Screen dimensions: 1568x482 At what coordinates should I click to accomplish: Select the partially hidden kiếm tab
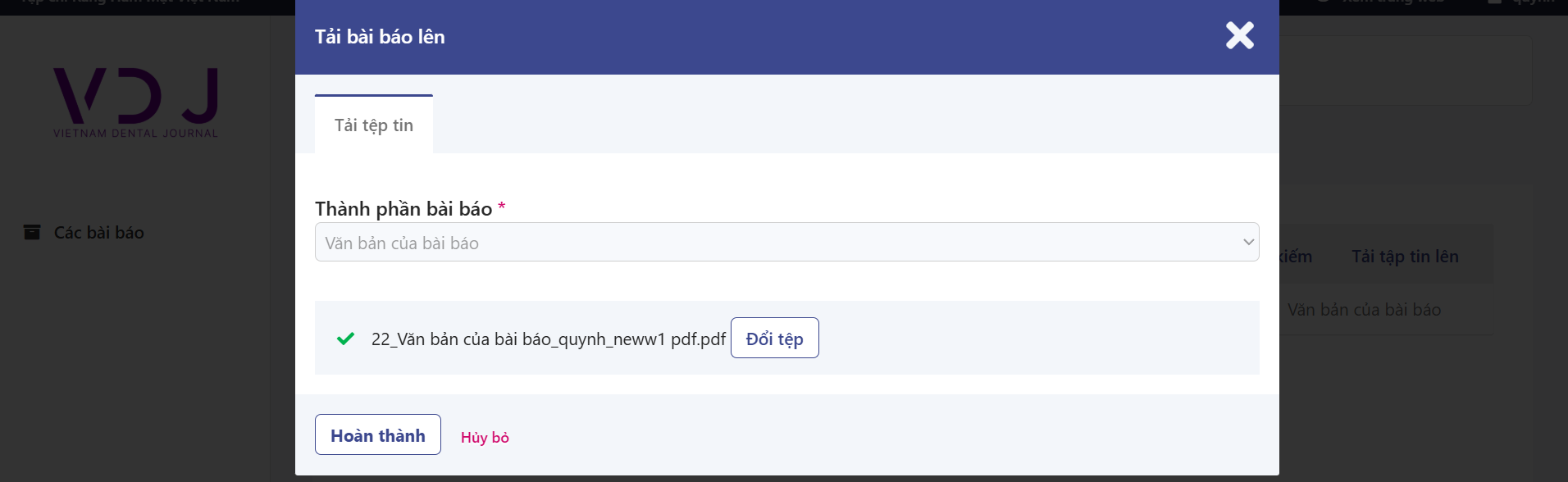click(x=1297, y=257)
